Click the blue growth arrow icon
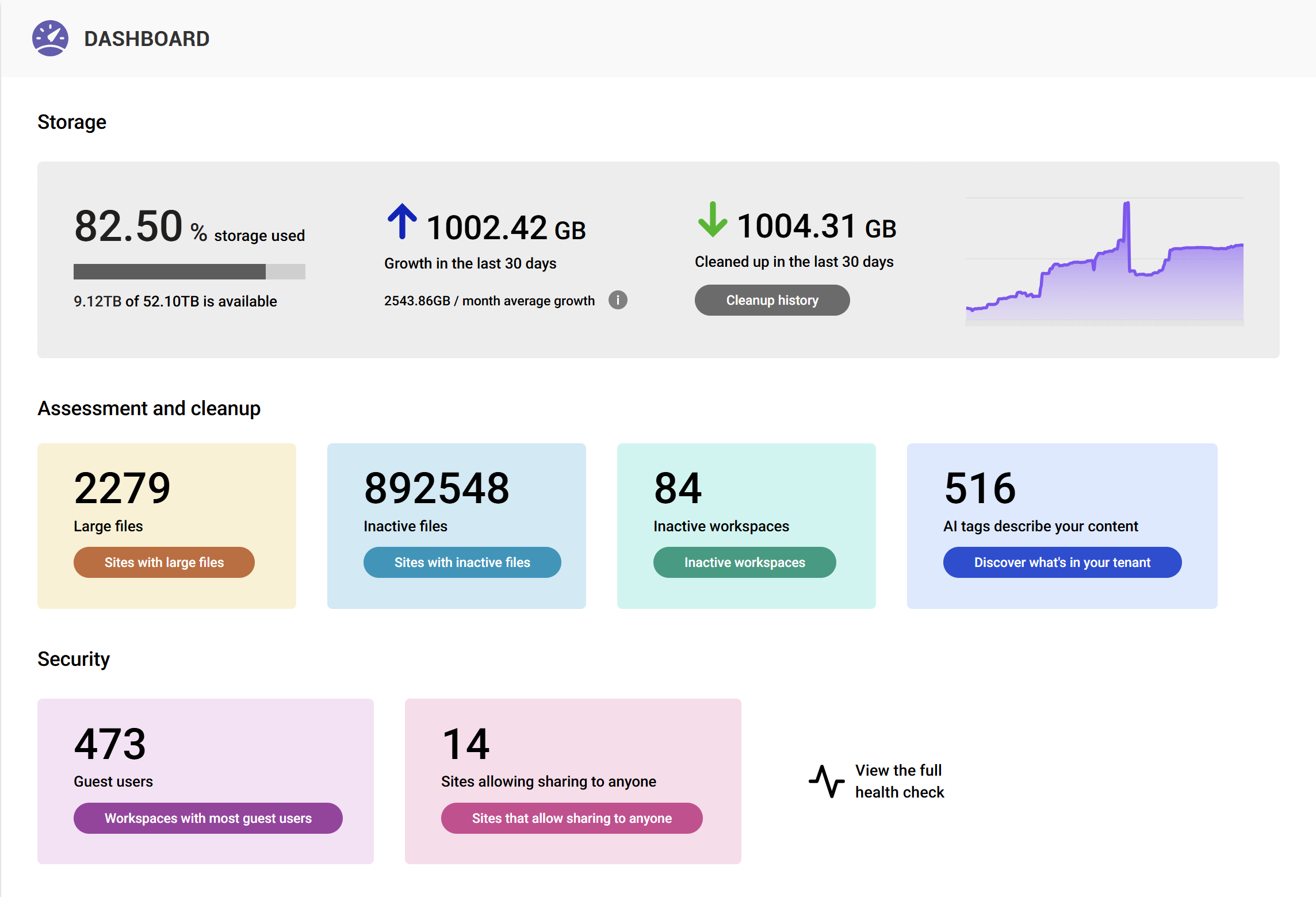Screen dimensions: 1316x897 pos(402,223)
